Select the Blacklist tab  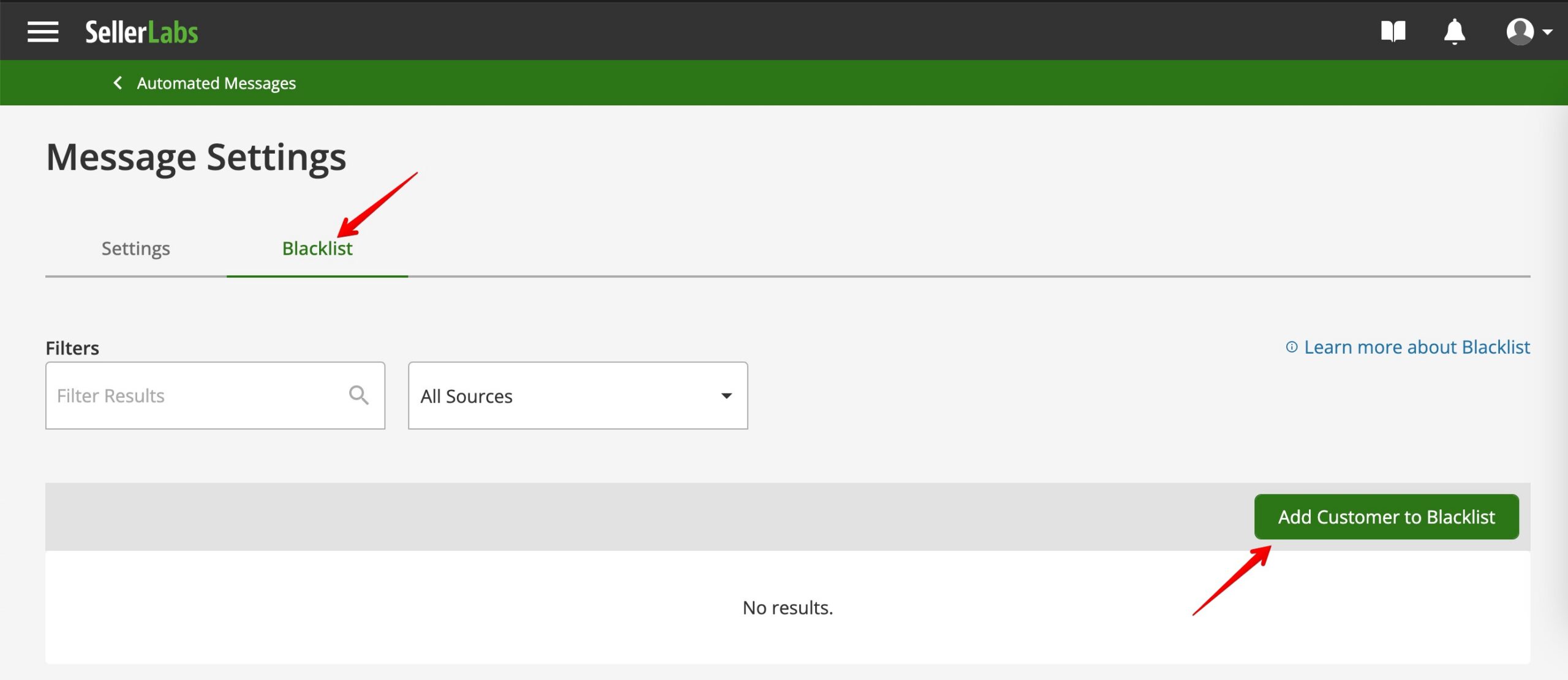(317, 248)
